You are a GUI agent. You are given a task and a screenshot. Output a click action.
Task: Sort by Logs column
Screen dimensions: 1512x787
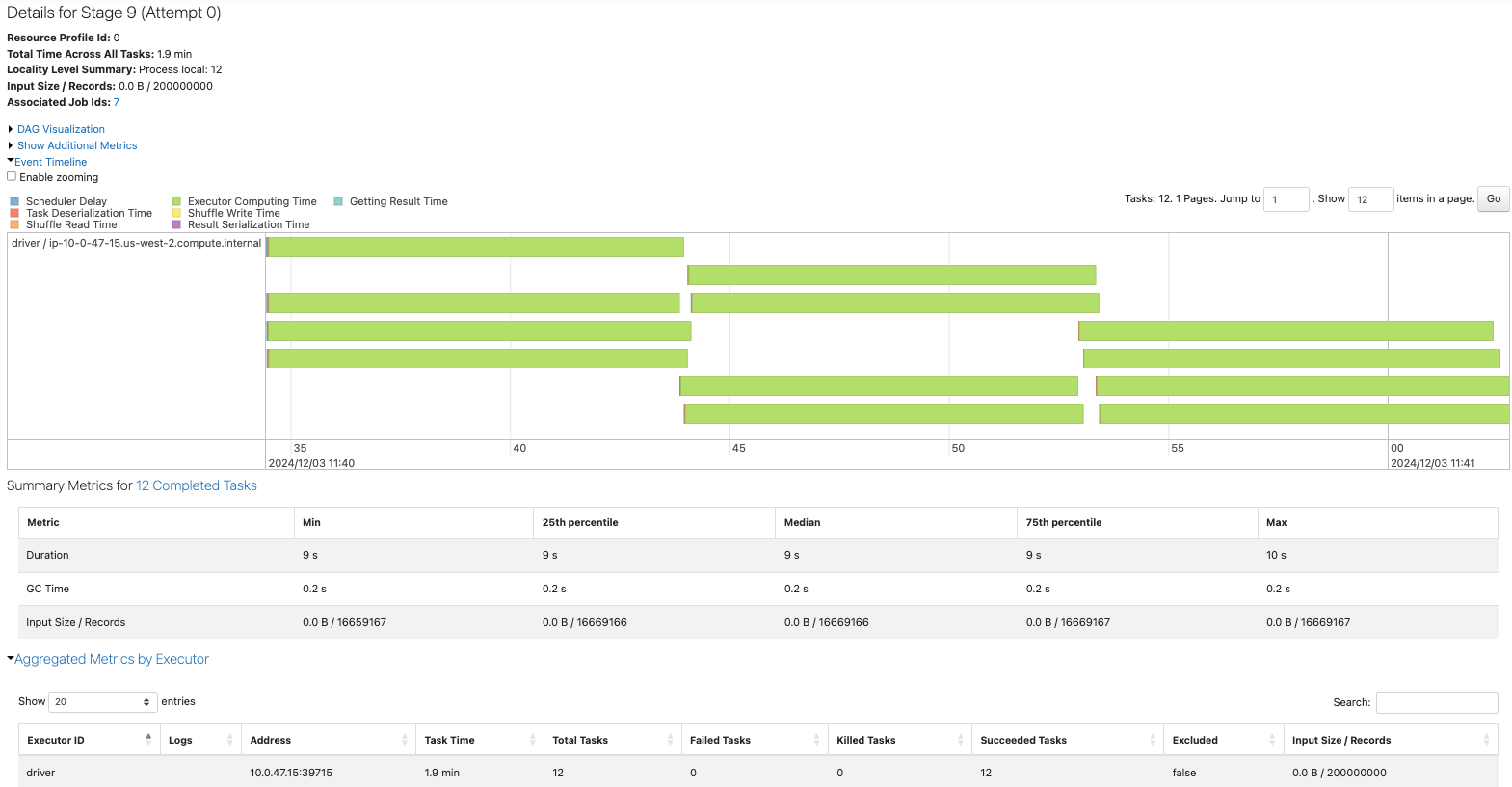(x=200, y=740)
